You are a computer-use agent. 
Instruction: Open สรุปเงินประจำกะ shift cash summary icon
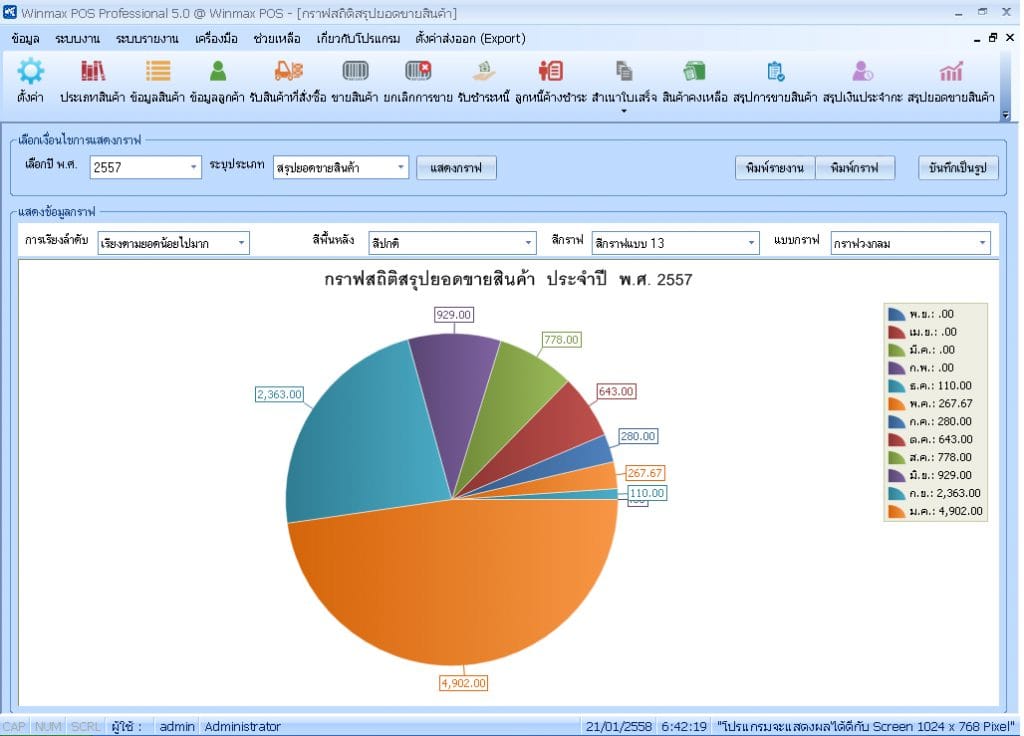click(862, 71)
